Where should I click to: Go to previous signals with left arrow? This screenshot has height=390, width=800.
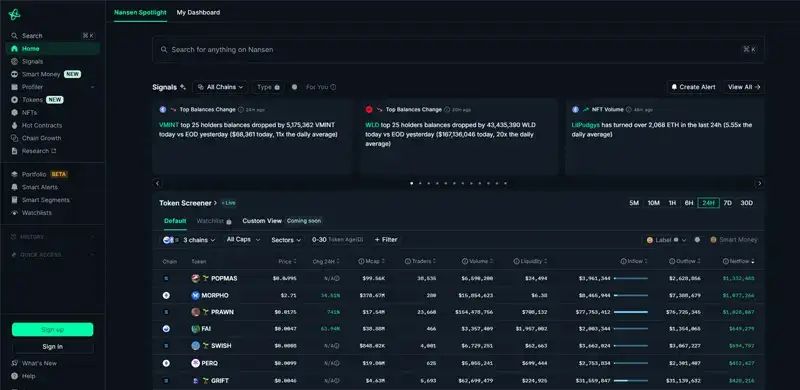158,183
